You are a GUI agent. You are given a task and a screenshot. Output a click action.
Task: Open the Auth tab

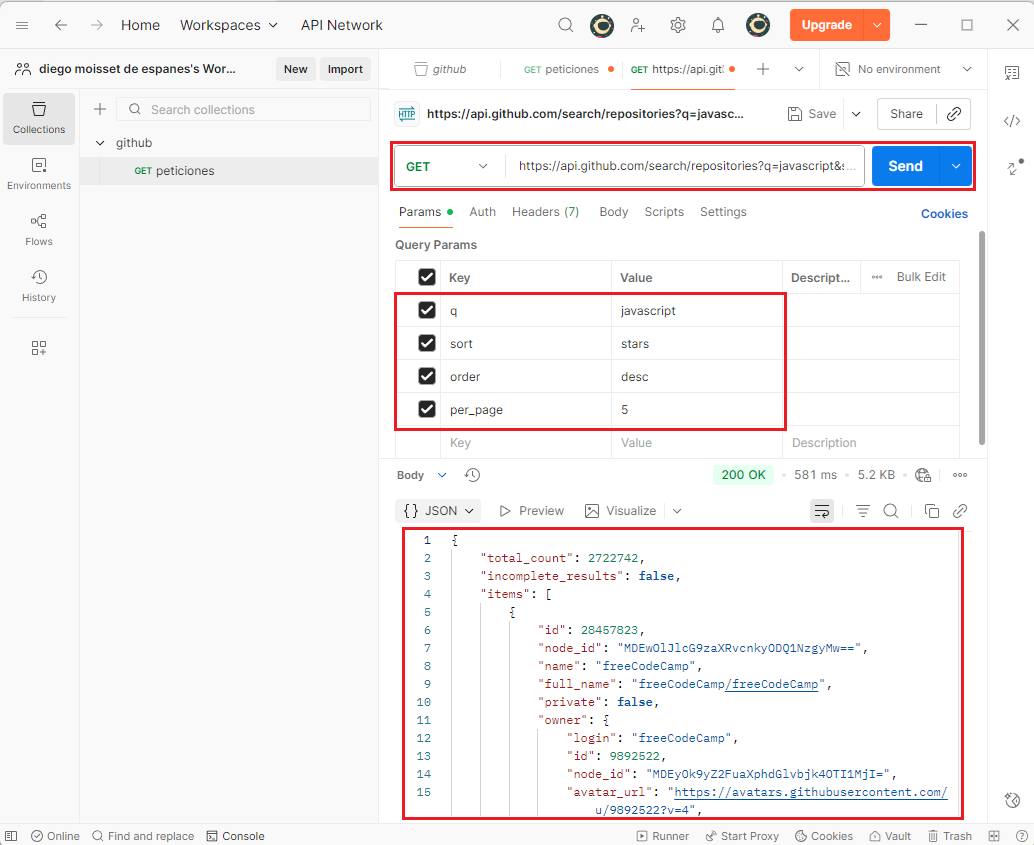pyautogui.click(x=482, y=212)
